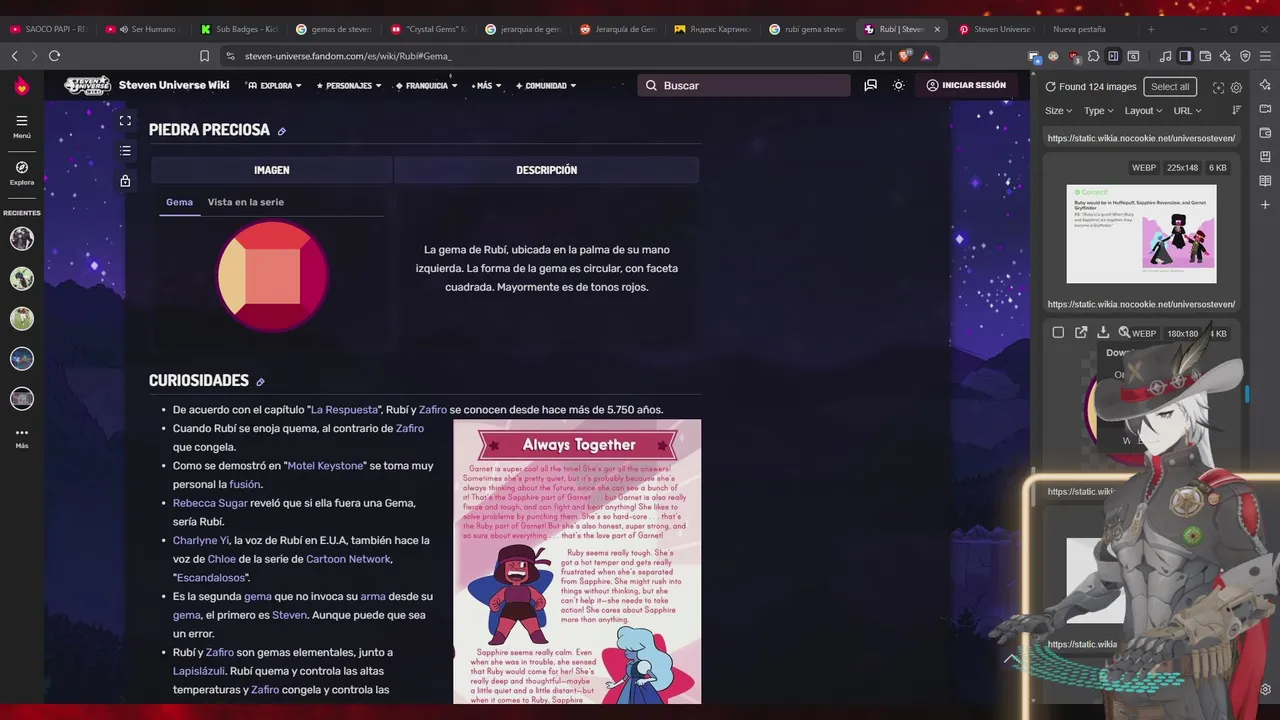Expand the FRANQUICIA dropdown menu
The width and height of the screenshot is (1280, 720).
tap(426, 86)
